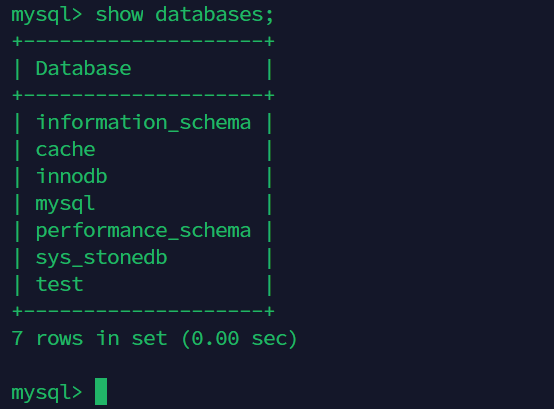The image size is (554, 409).
Task: Click the table's top border line
Action: point(143,41)
